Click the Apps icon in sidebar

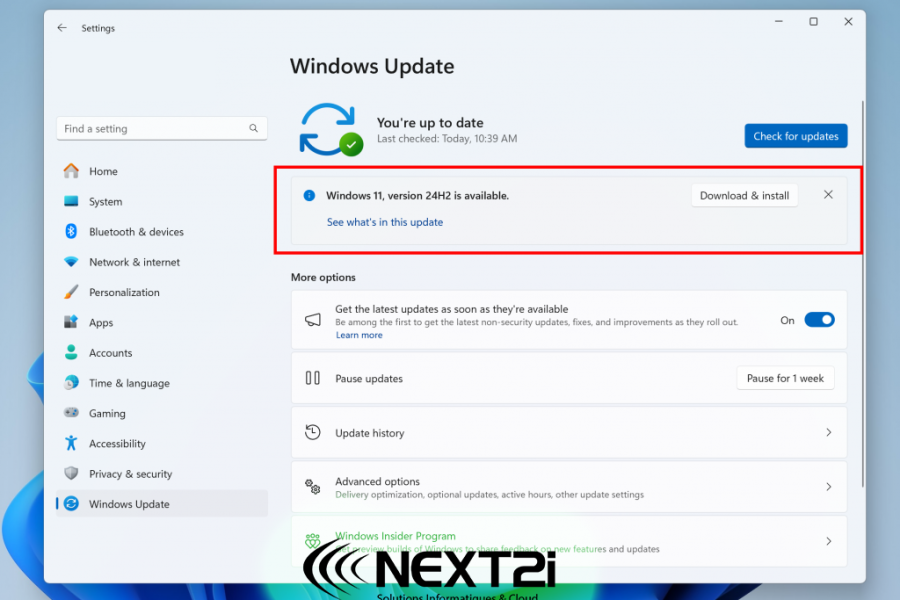(71, 322)
